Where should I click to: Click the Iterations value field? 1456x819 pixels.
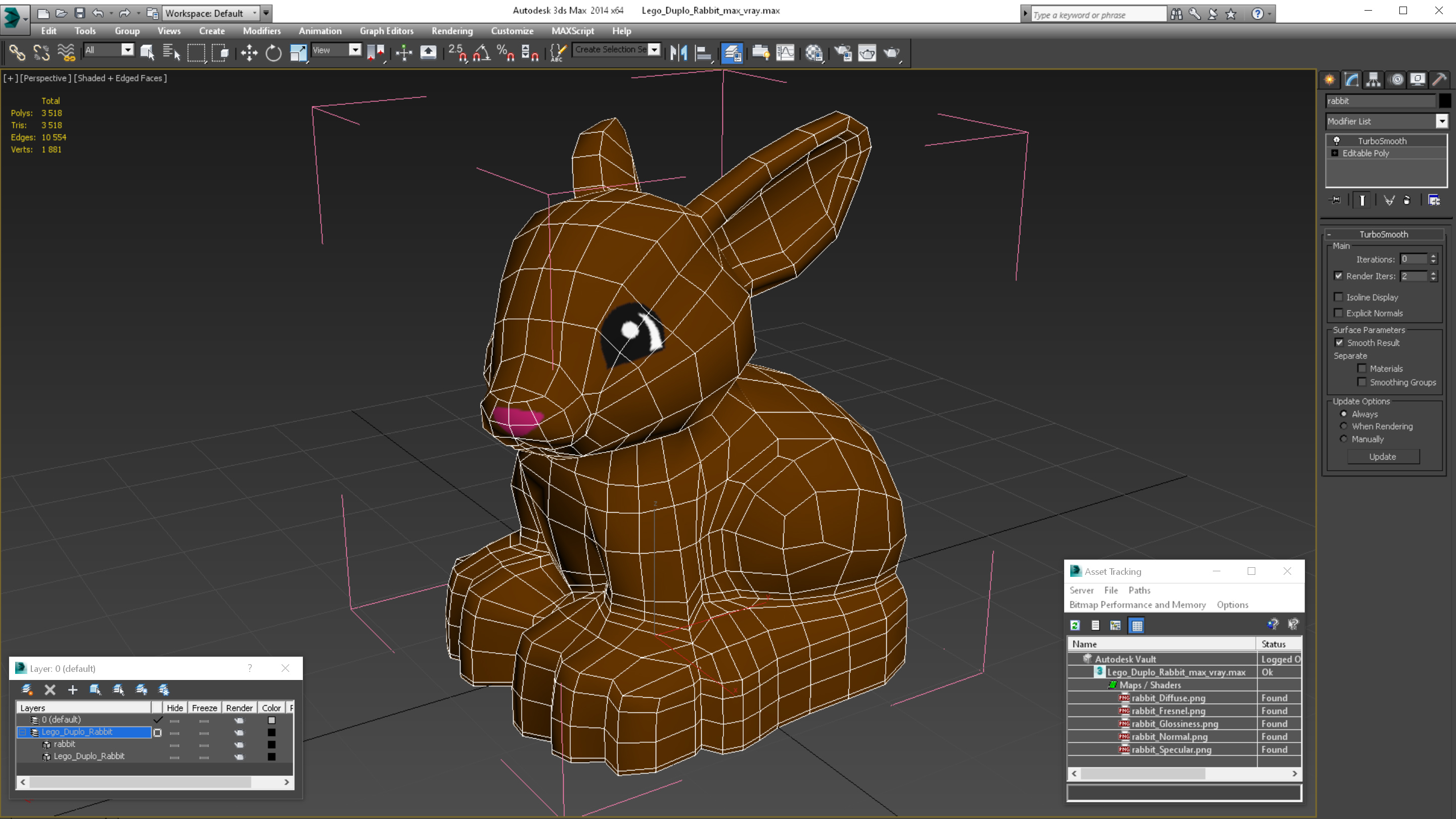(1414, 259)
